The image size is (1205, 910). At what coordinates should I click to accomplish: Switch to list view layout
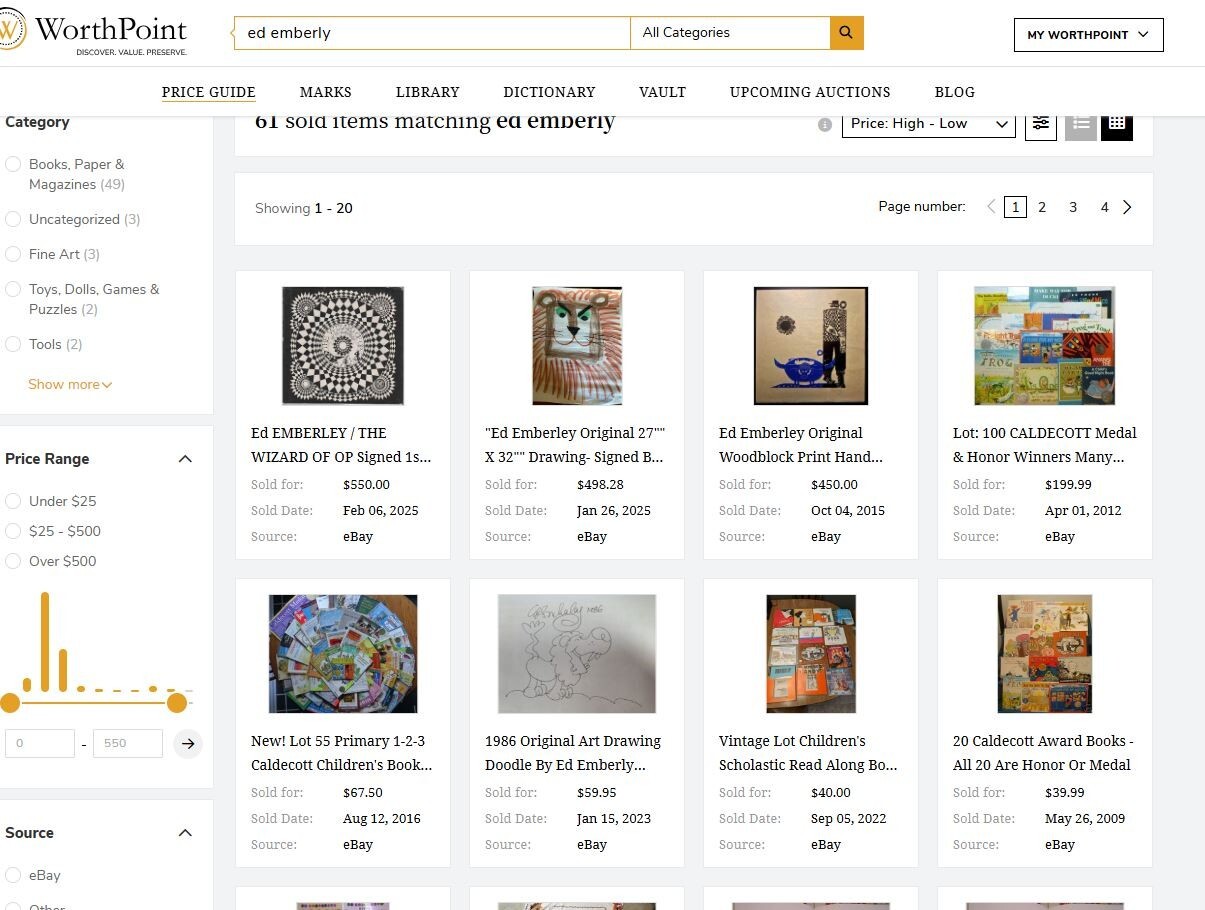tap(1081, 124)
